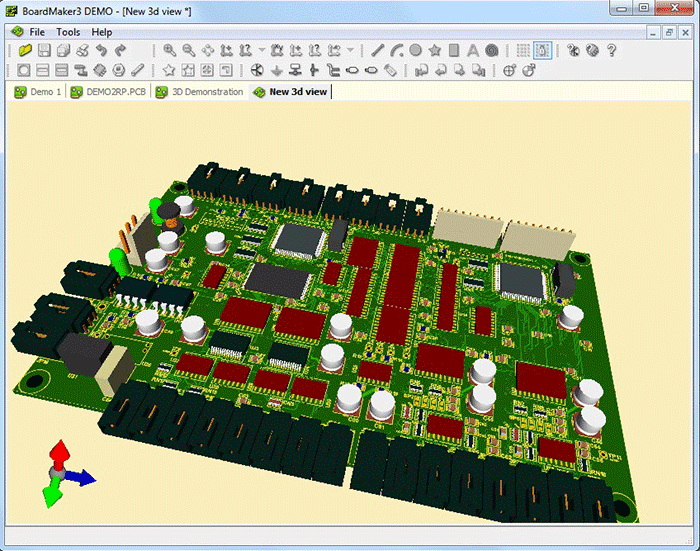Viewport: 700px width, 551px height.
Task: Click the Undo arrow icon
Action: pyautogui.click(x=101, y=50)
